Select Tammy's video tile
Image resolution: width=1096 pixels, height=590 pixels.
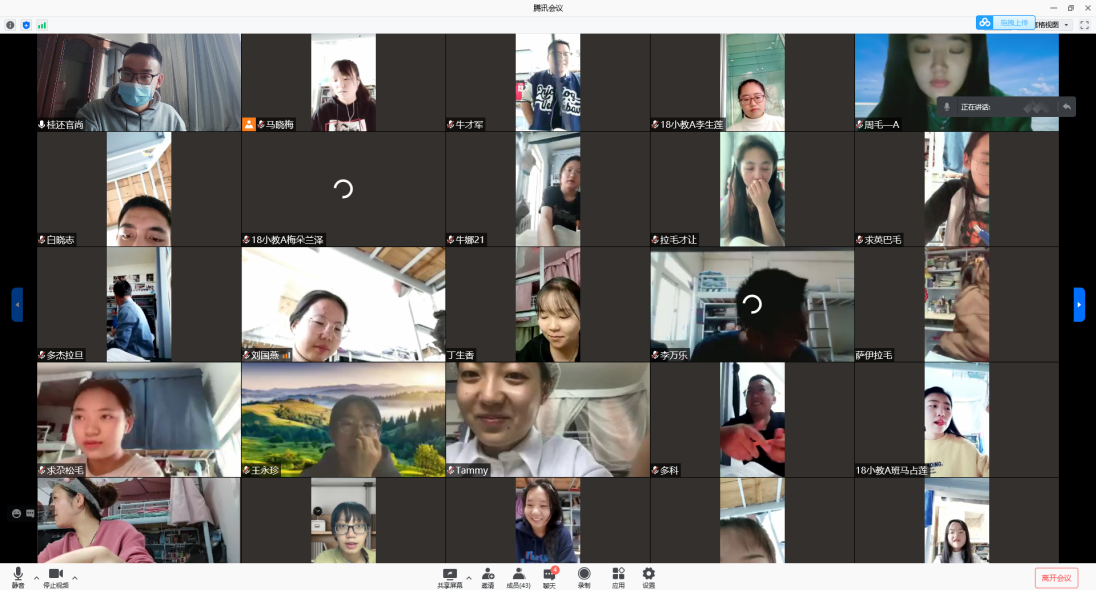[547, 419]
